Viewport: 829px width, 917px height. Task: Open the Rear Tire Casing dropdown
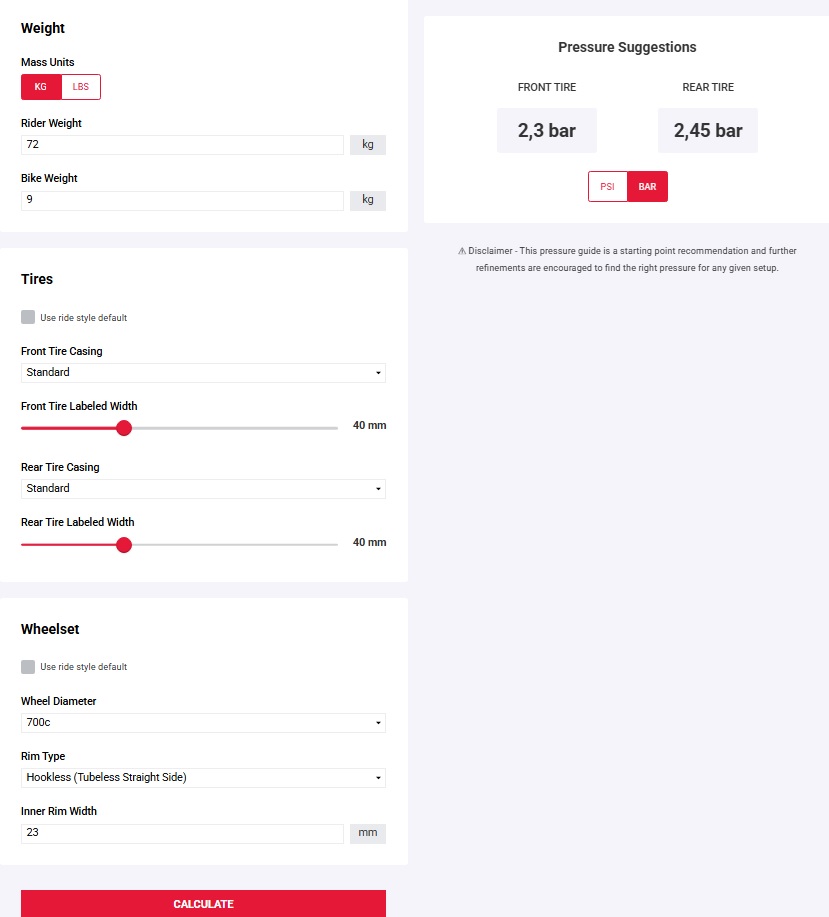point(203,489)
